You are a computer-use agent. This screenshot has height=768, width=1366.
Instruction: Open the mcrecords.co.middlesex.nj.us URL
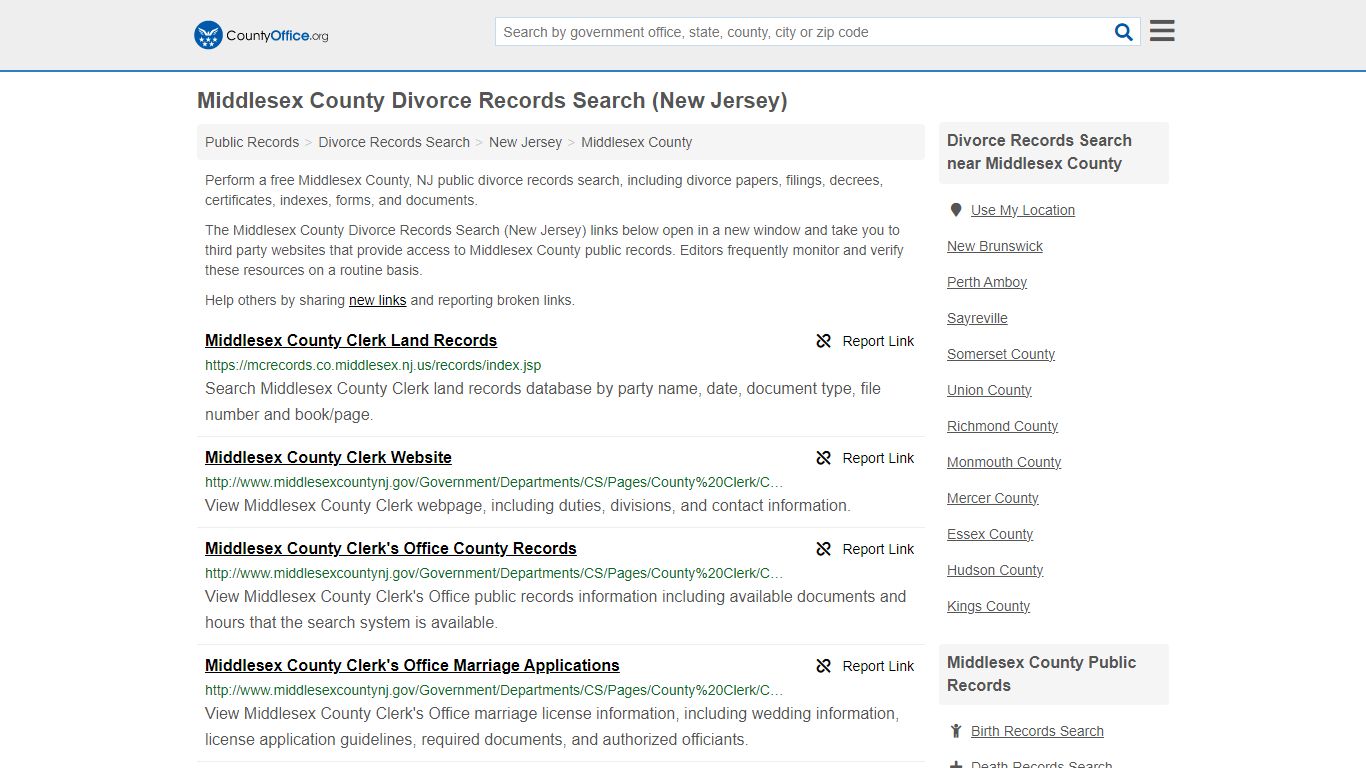click(x=373, y=365)
